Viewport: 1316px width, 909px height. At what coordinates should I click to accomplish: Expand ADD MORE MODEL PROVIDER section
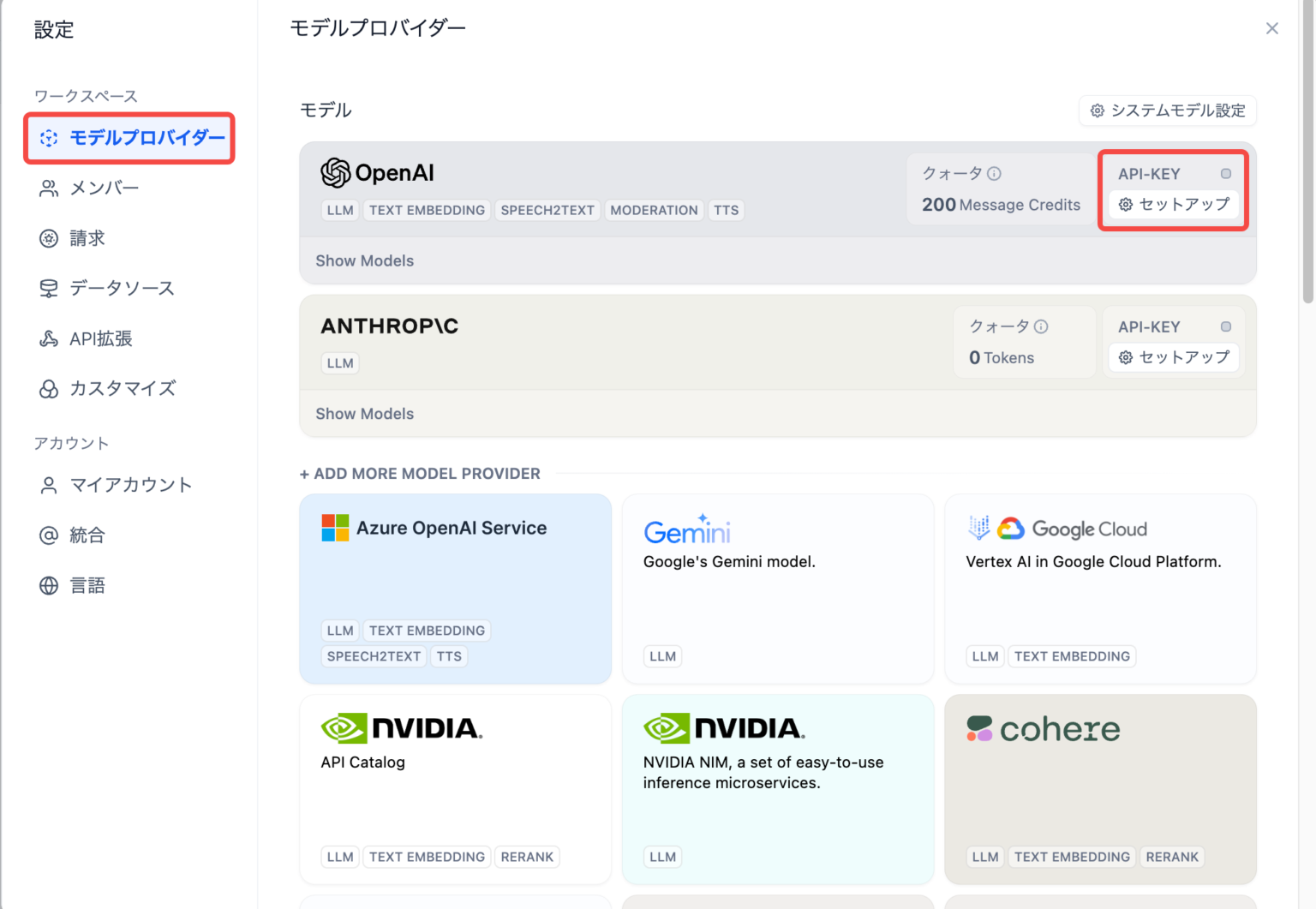(419, 473)
